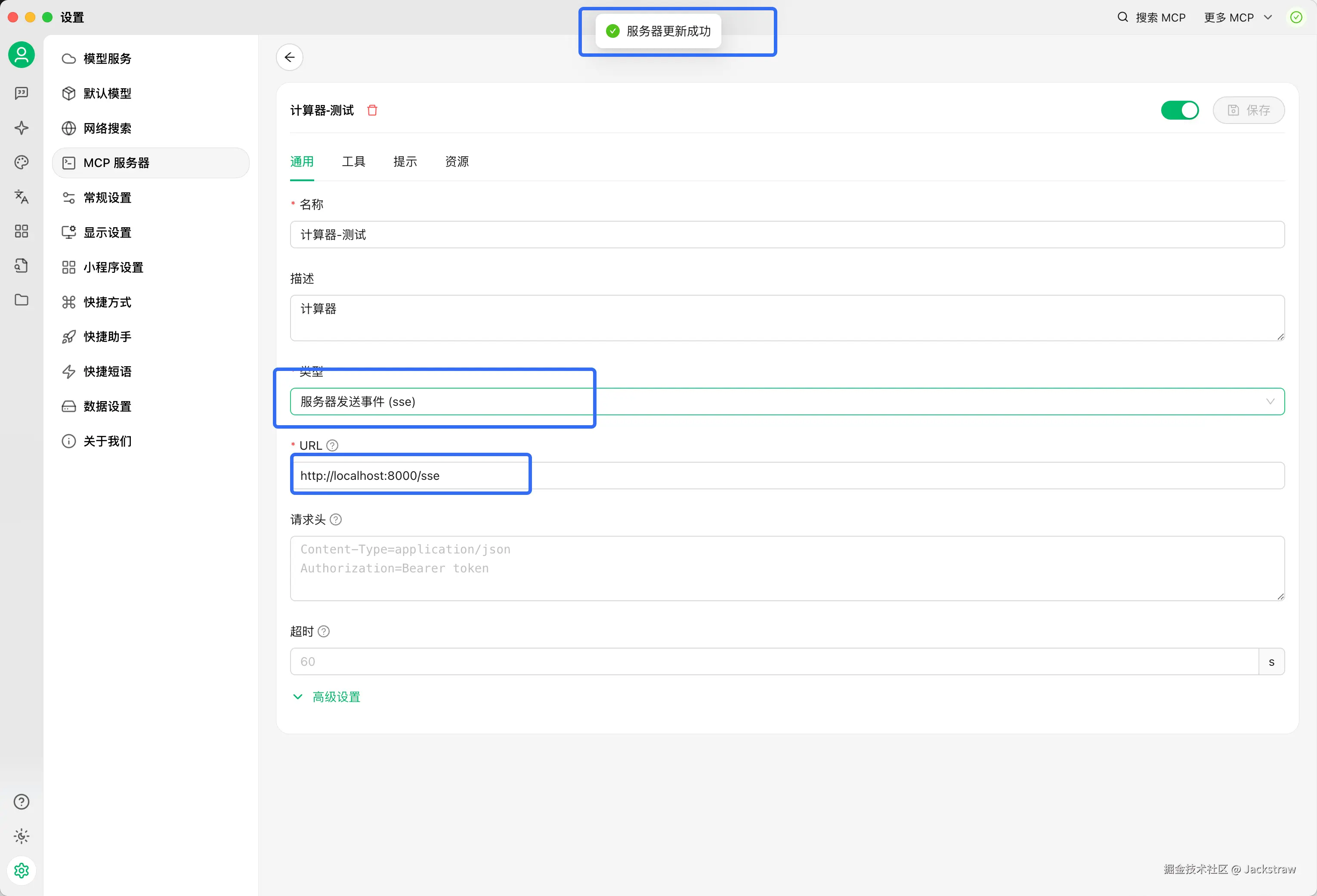
Task: Open 模型服务 in settings menu
Action: 107,59
